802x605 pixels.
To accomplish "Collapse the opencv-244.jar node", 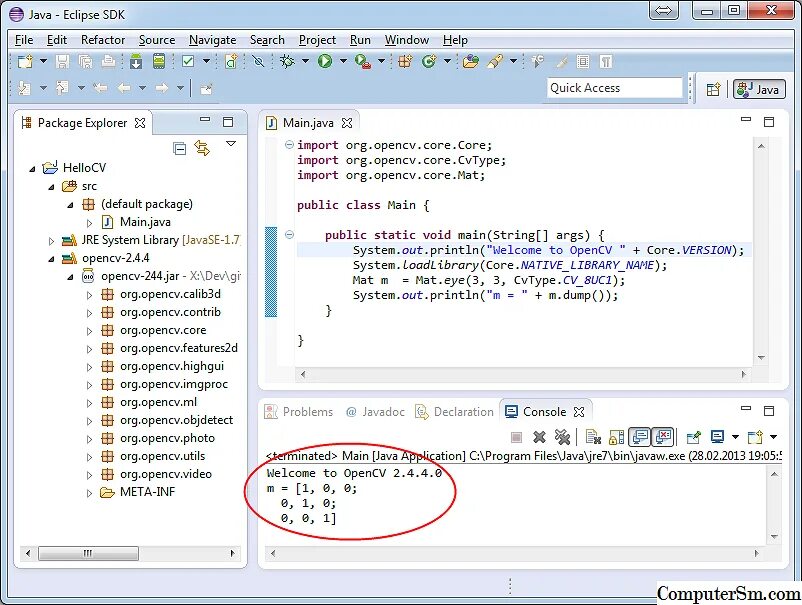I will 70,277.
